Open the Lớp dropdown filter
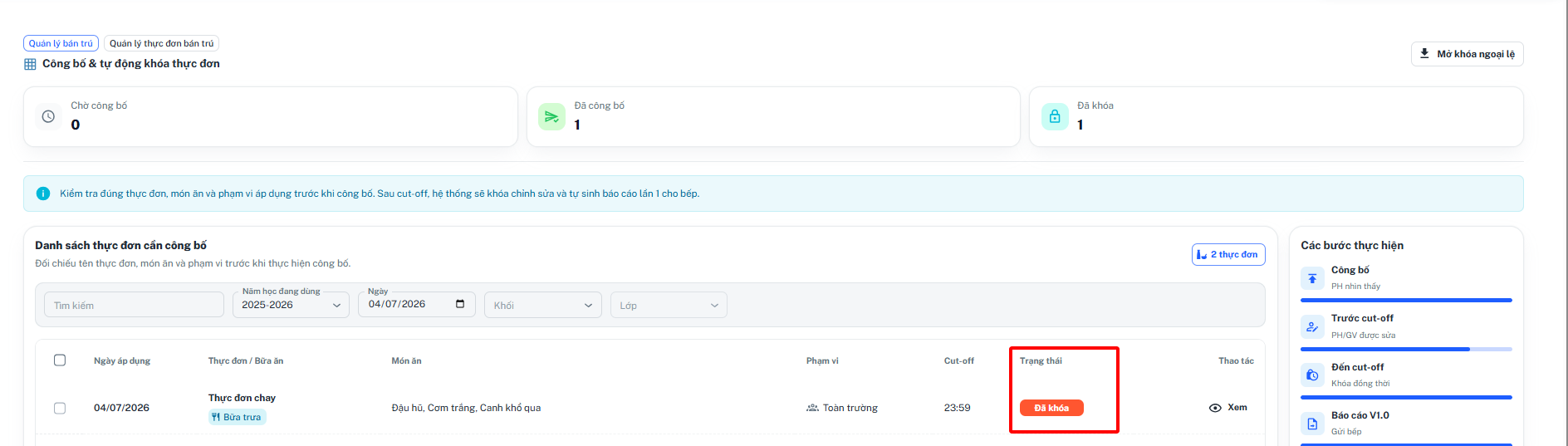Screen dimensions: 1568x446 (x=669, y=305)
